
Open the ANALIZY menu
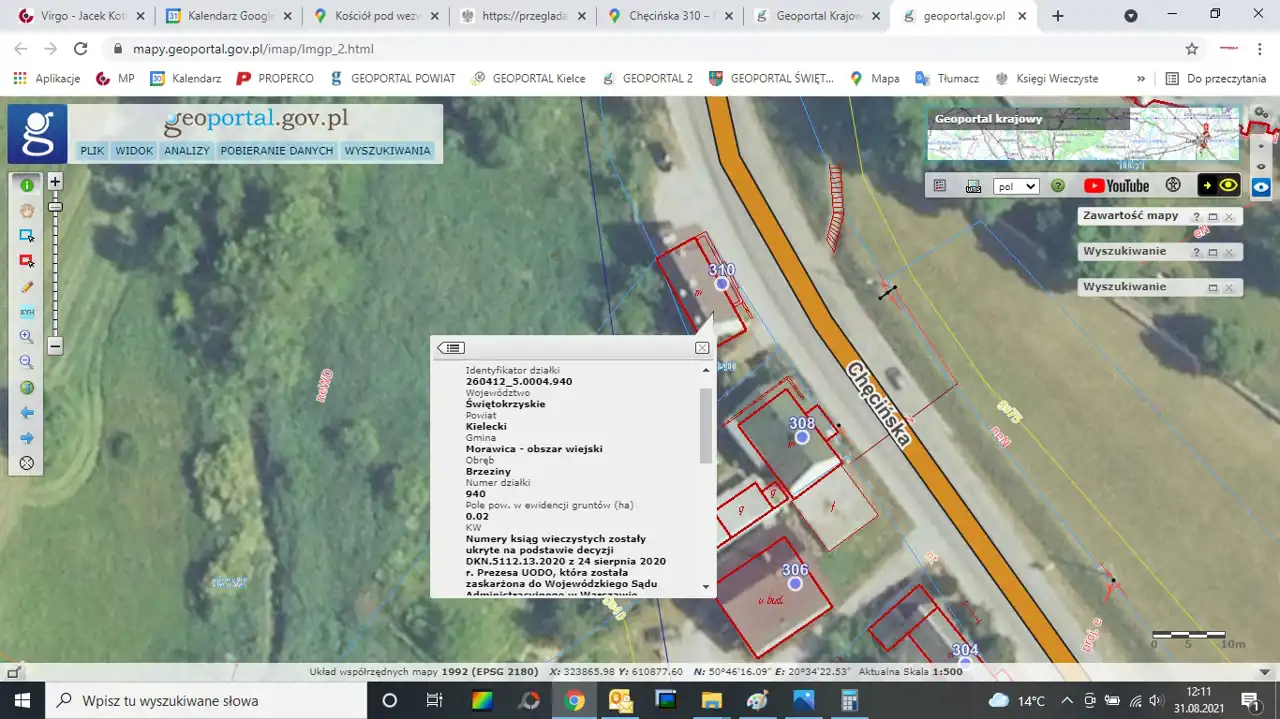(187, 151)
